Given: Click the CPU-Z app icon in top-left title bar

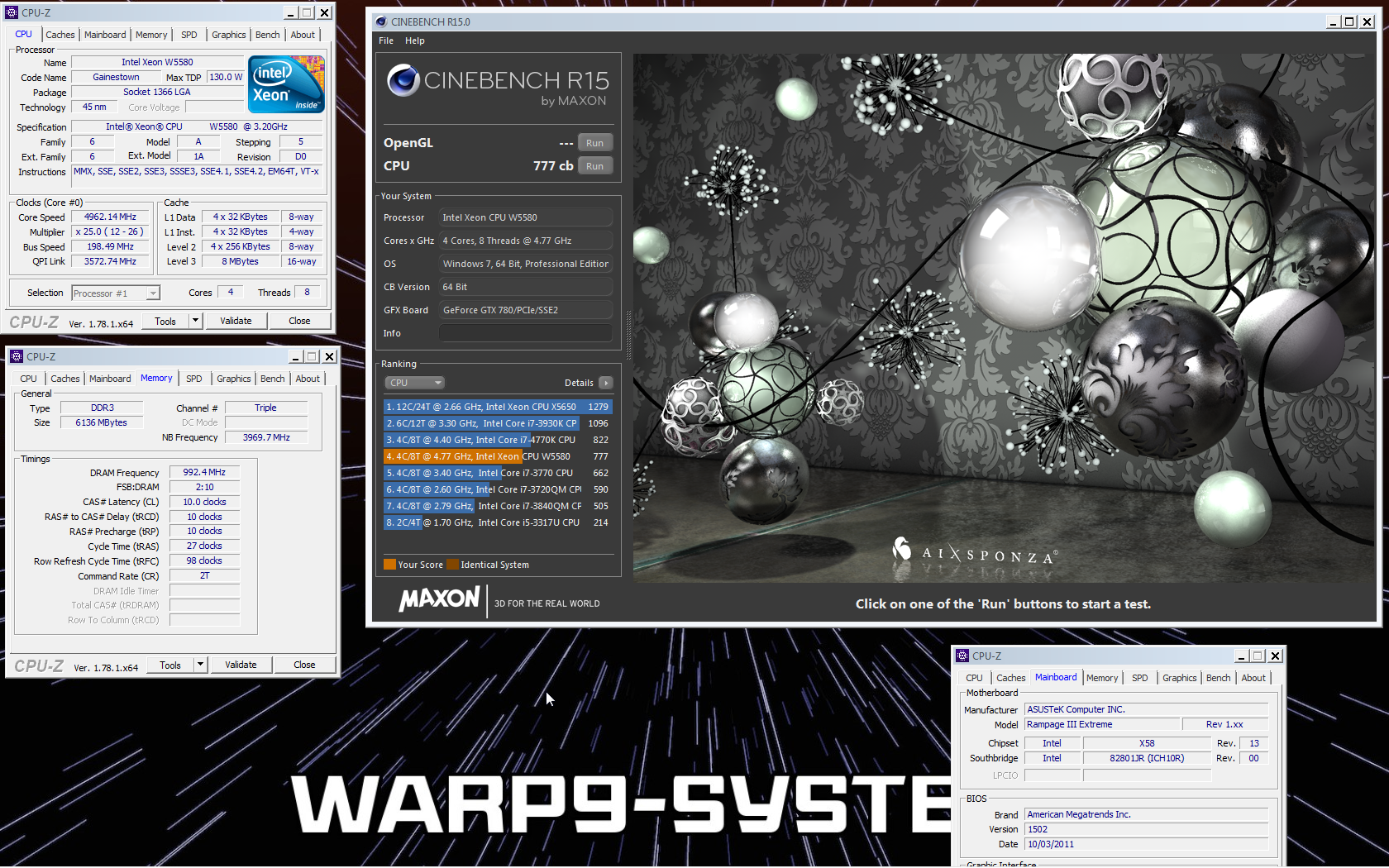Looking at the screenshot, I should [12, 12].
